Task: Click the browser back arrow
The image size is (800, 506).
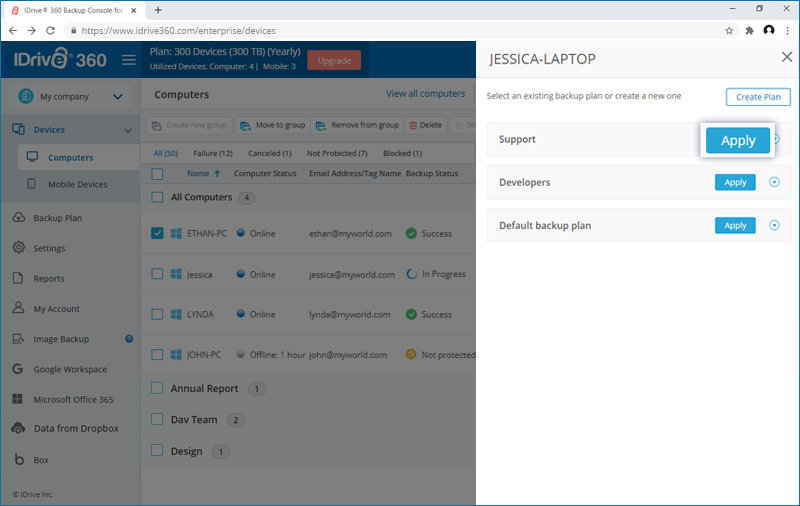Action: (13, 31)
